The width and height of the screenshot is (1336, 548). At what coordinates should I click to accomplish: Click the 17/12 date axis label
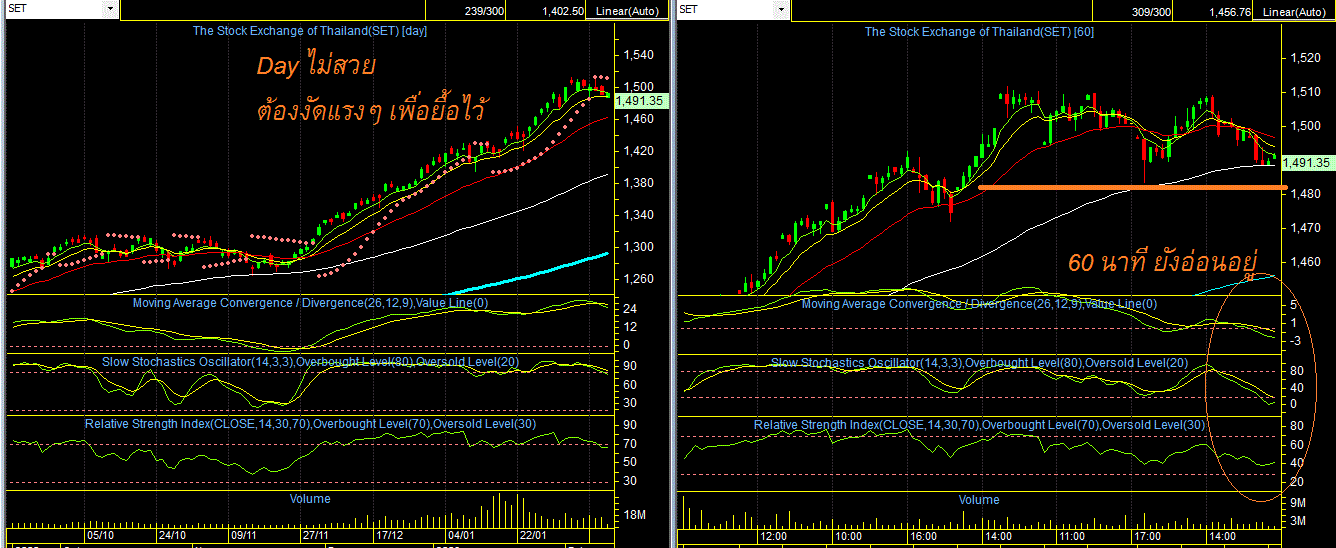pos(388,535)
